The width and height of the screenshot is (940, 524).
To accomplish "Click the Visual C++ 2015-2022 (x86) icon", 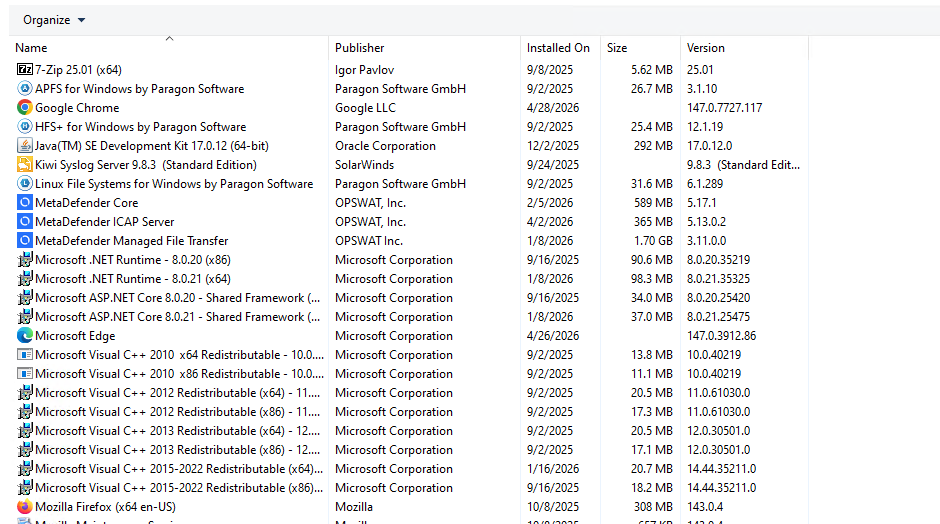I will [x=25, y=487].
